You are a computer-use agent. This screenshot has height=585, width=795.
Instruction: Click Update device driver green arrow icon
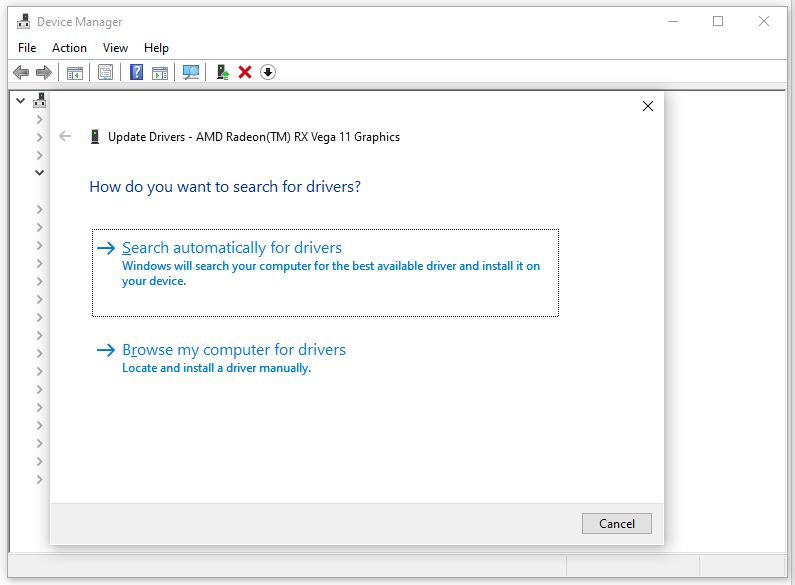223,72
